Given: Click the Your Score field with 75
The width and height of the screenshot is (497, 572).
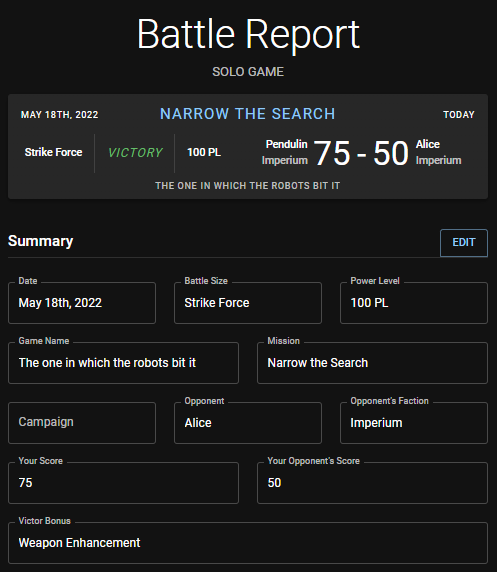Looking at the screenshot, I should [x=123, y=483].
